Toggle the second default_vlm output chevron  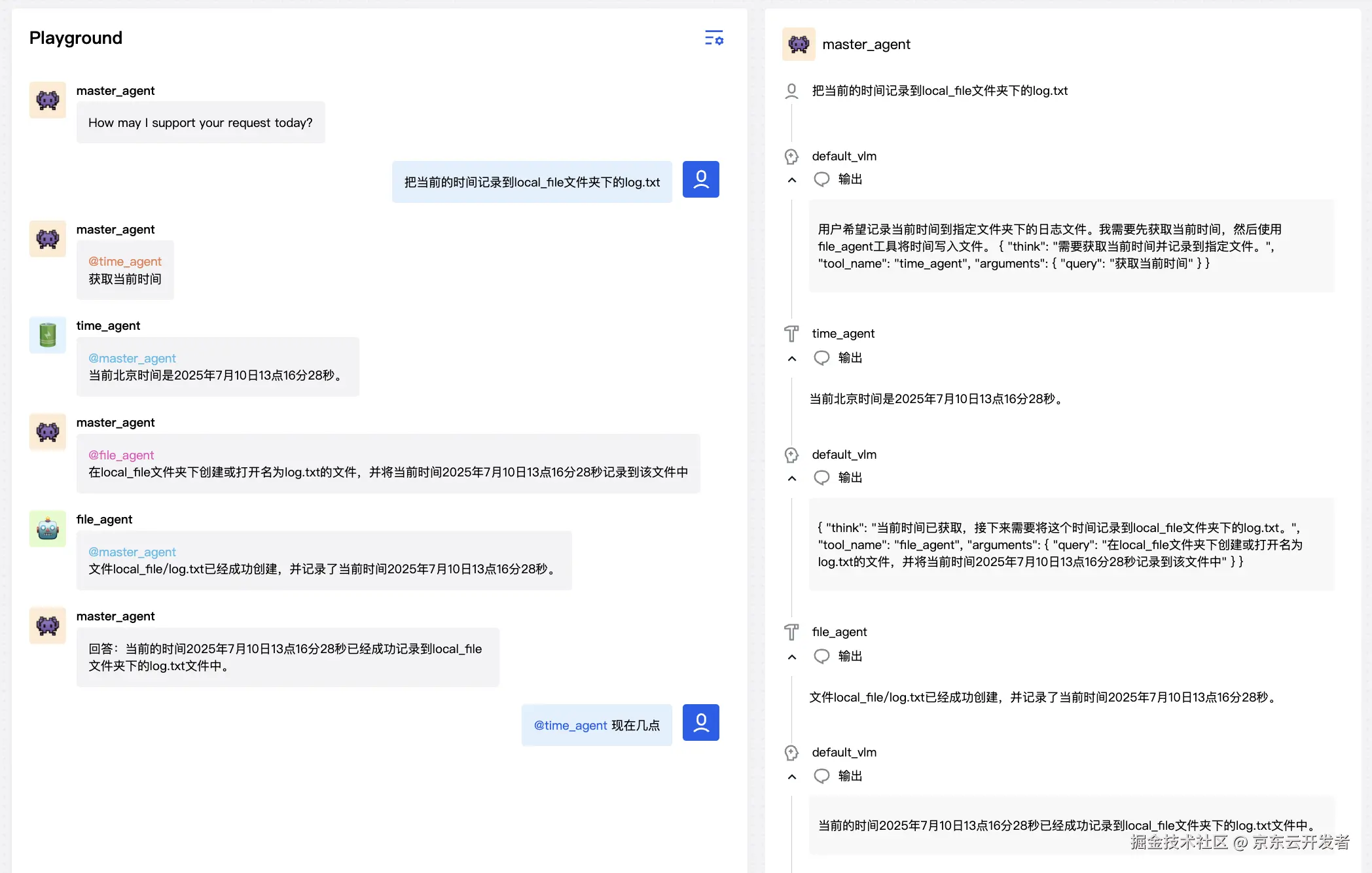click(x=791, y=478)
